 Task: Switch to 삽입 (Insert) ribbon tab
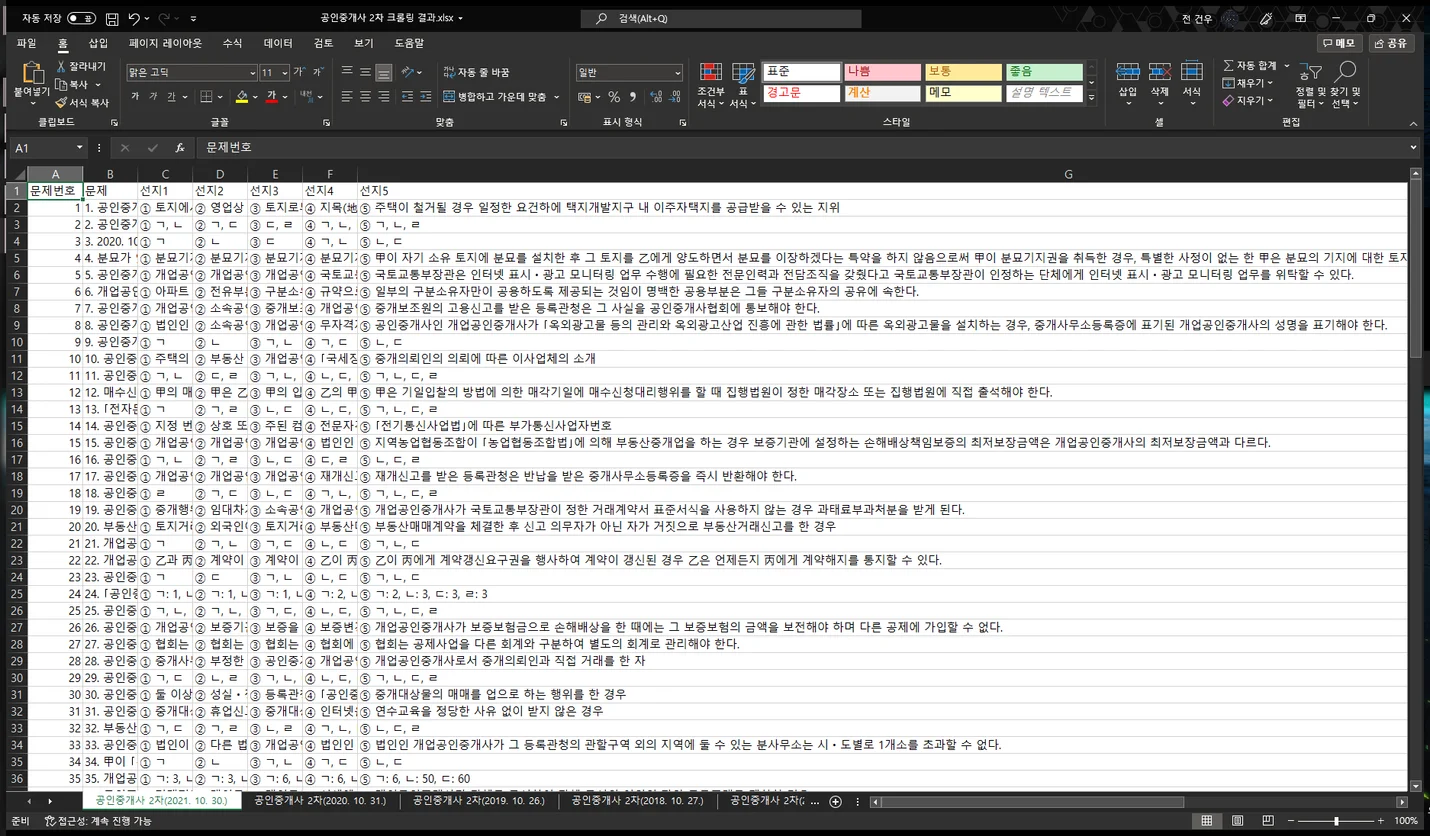[x=98, y=44]
